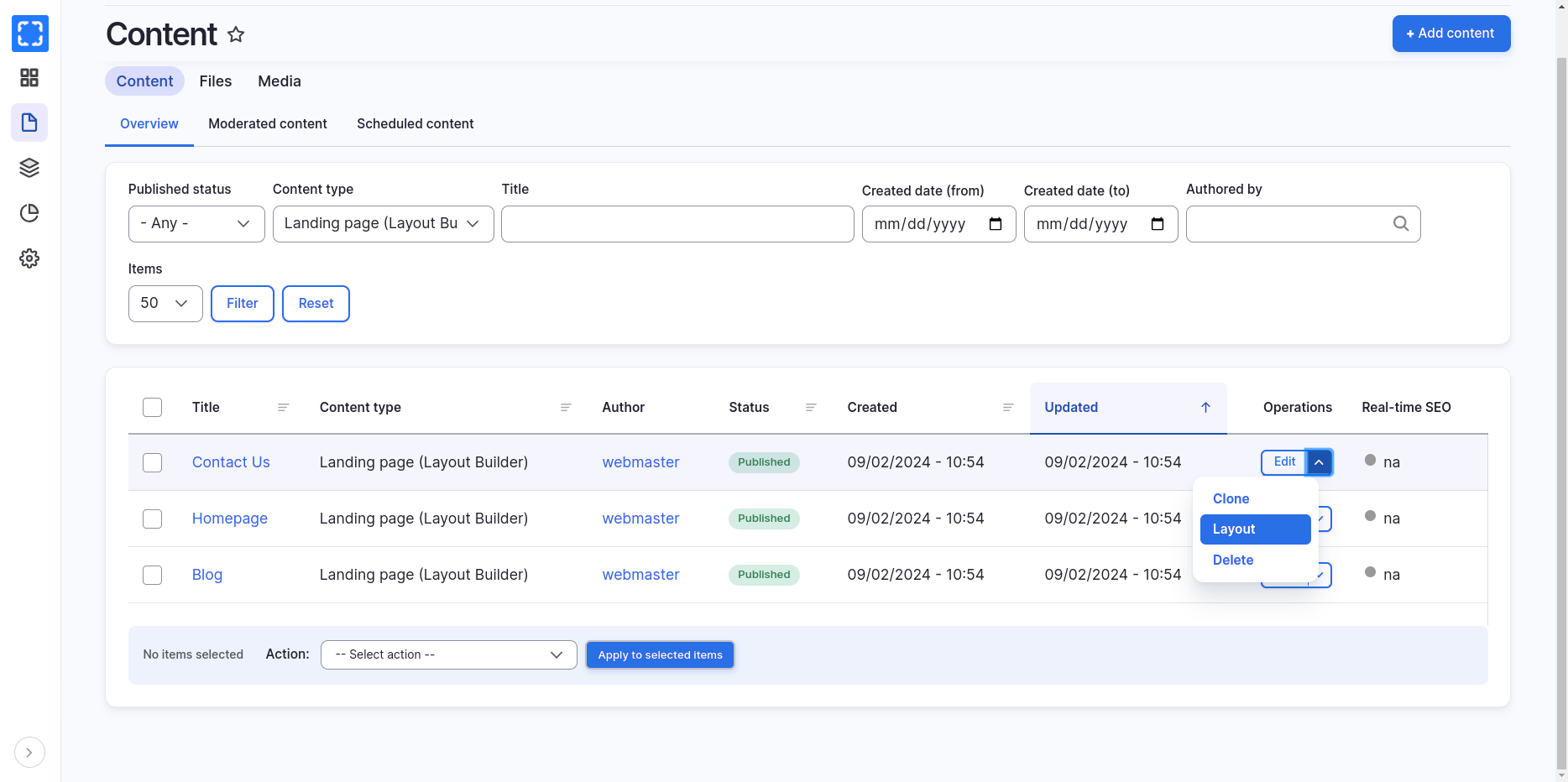Expand the Select action dropdown
Screen dimensions: 1568x782
click(x=448, y=655)
